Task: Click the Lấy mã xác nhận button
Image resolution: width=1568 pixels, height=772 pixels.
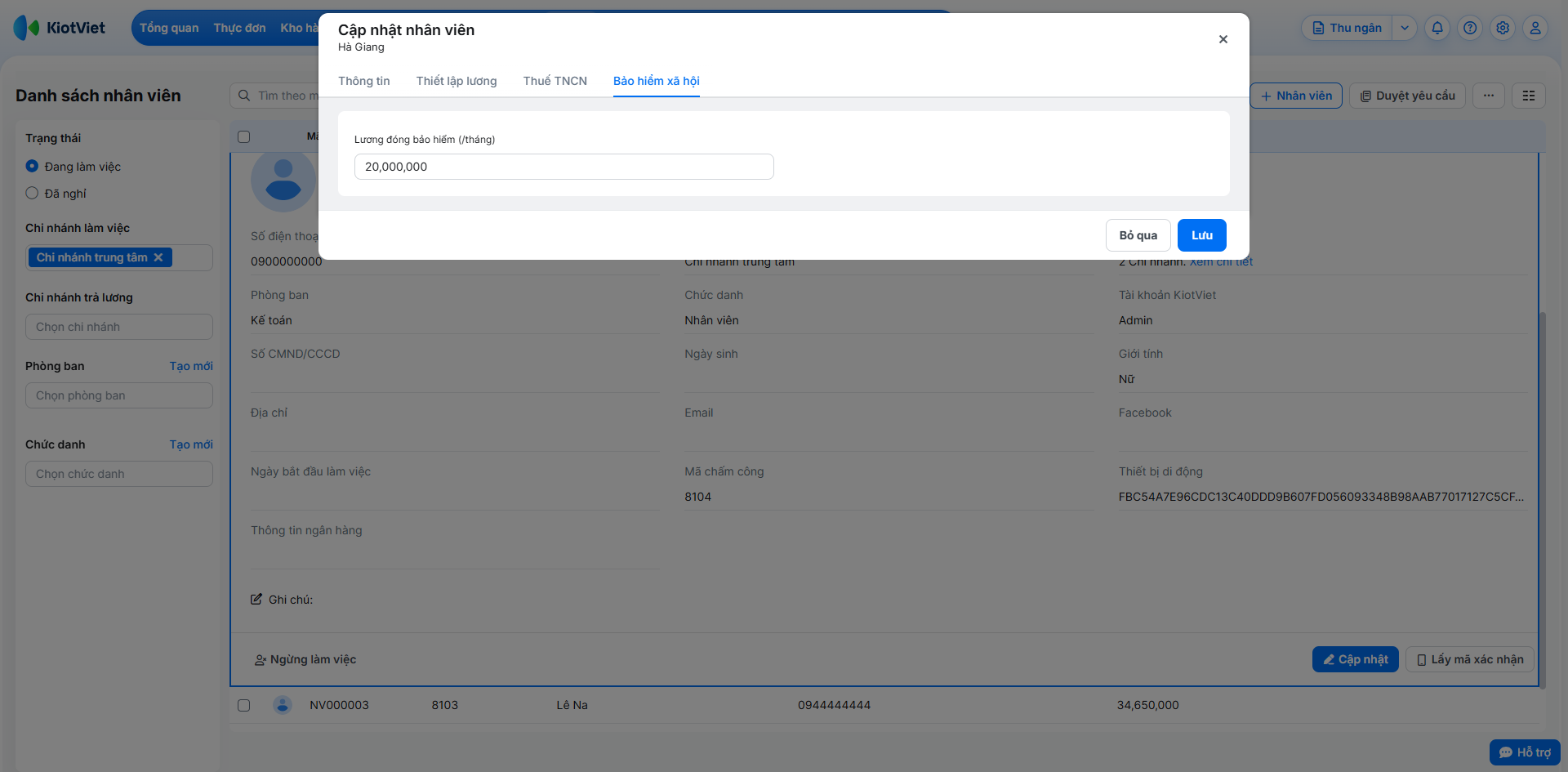Action: click(1470, 659)
